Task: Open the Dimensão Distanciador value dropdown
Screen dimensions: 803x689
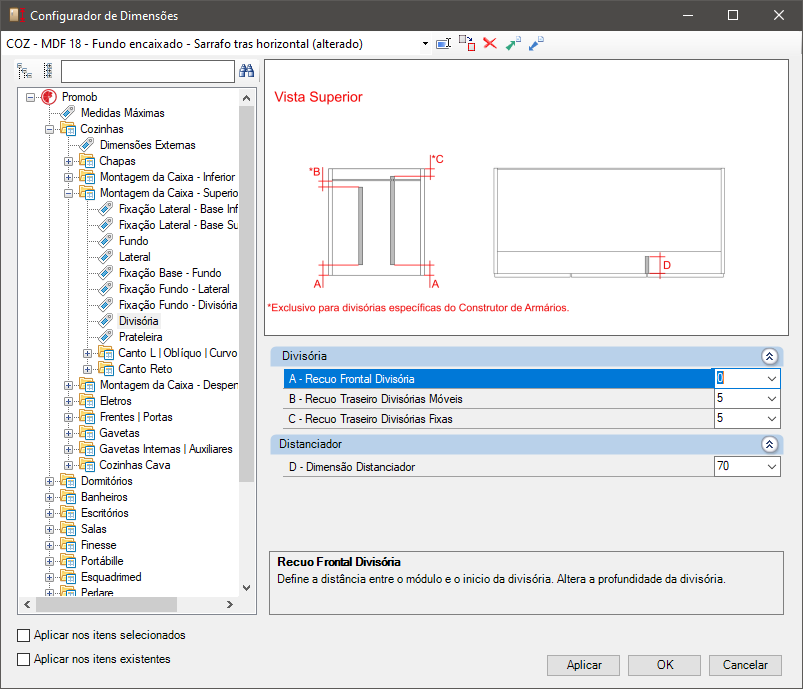Action: pos(772,467)
